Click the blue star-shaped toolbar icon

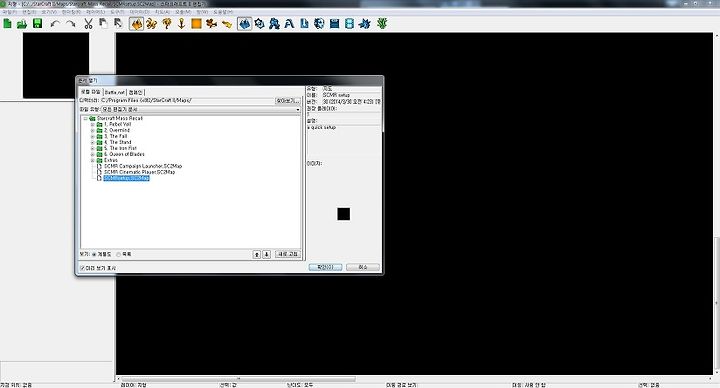[x=365, y=24]
